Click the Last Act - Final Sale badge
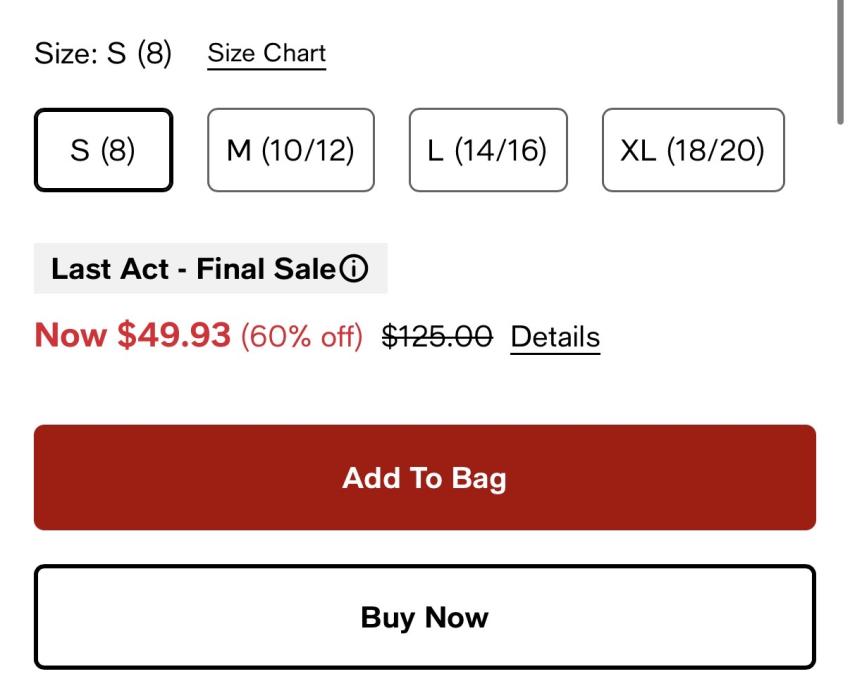 point(211,268)
